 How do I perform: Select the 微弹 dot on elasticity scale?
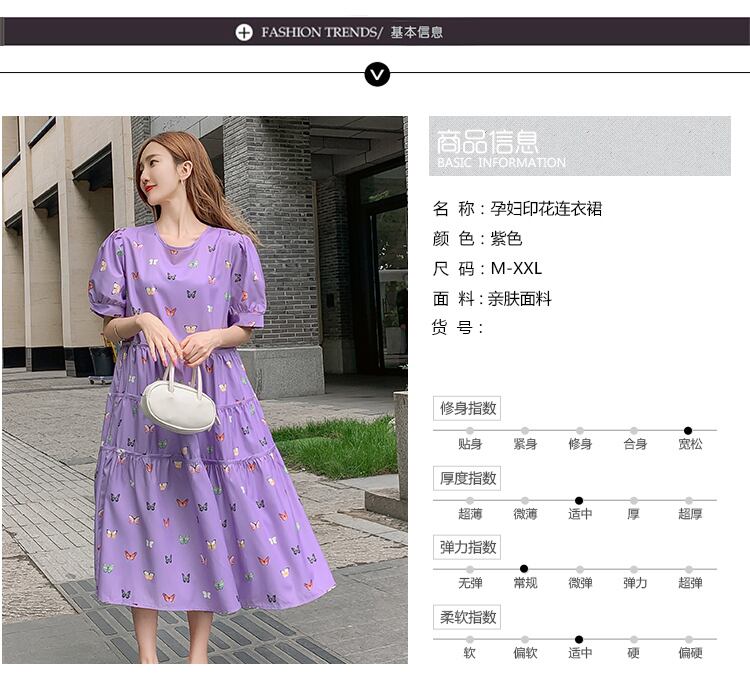(x=580, y=570)
